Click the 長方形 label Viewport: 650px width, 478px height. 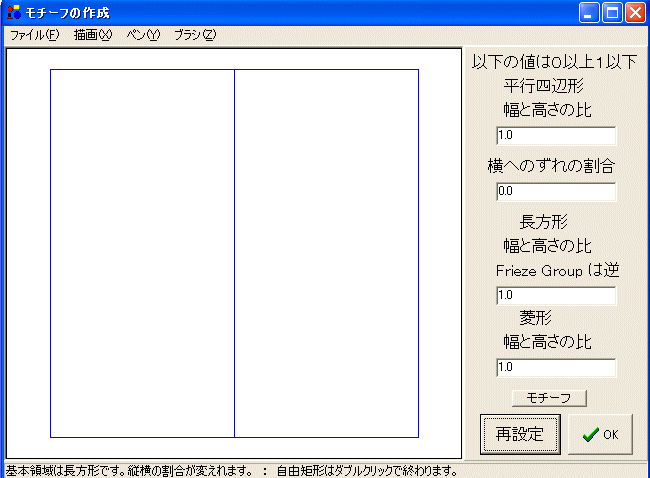tap(543, 222)
